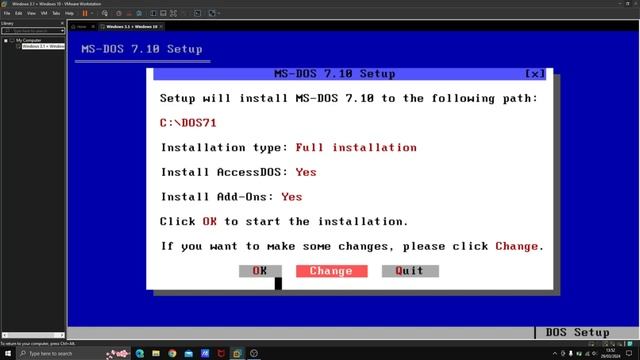This screenshot has width=640, height=360.
Task: Collapse the My Computer tree node
Action: pos(6,40)
